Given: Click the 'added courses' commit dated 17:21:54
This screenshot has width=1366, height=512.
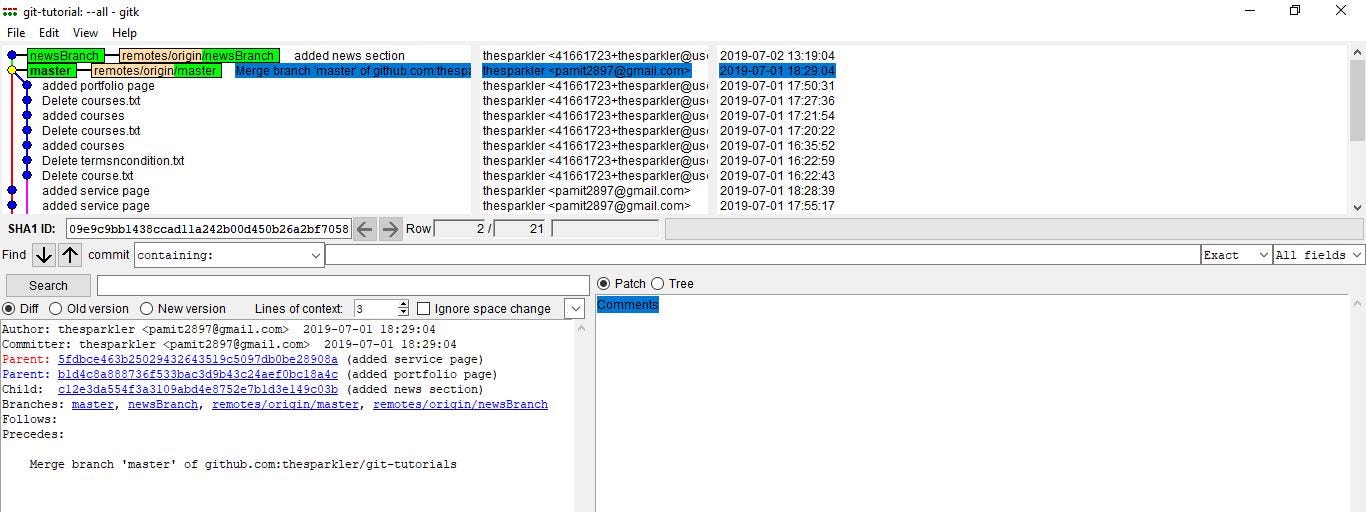Looking at the screenshot, I should [x=83, y=116].
